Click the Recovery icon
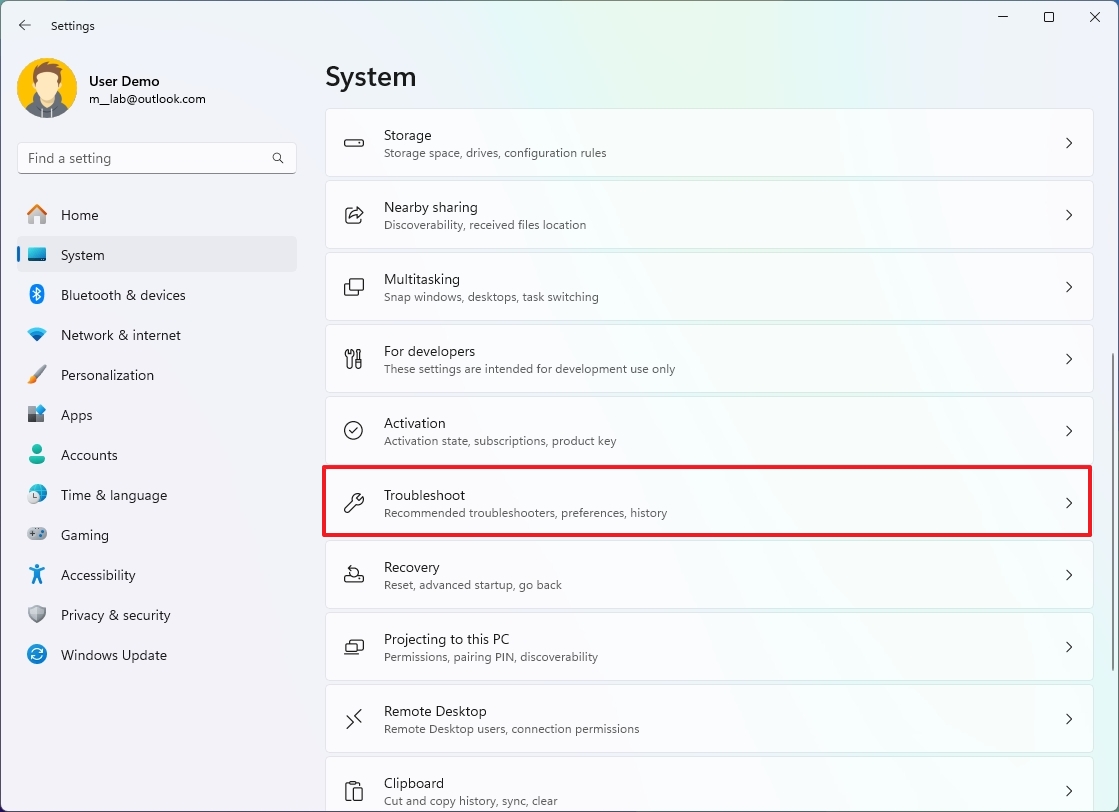1119x812 pixels. (354, 575)
